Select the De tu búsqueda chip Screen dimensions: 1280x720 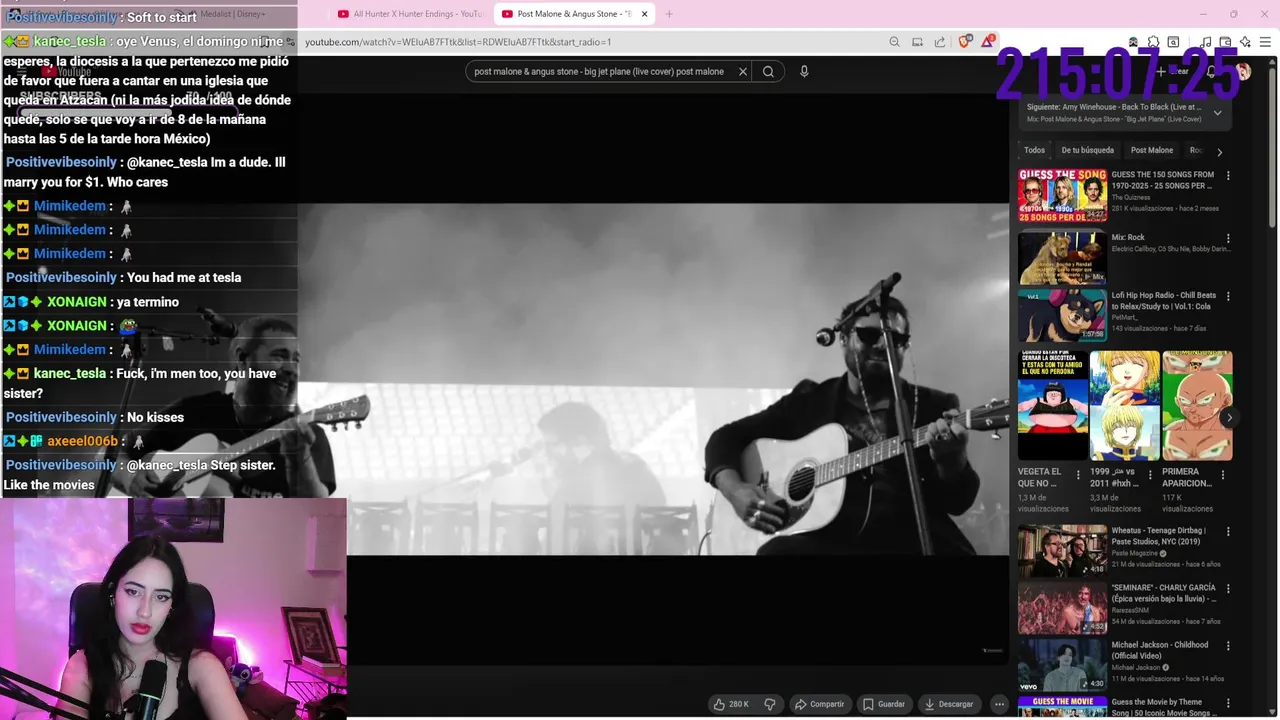click(1087, 150)
